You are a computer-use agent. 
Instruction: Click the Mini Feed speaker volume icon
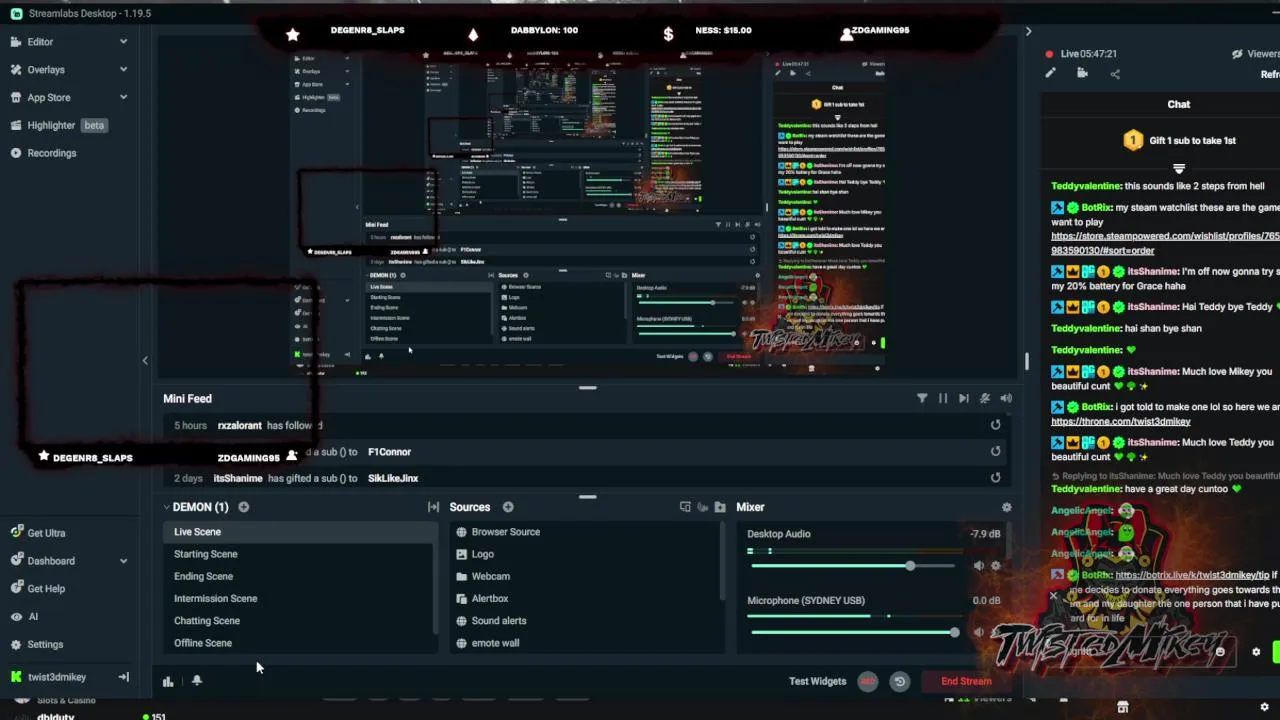tap(1006, 398)
